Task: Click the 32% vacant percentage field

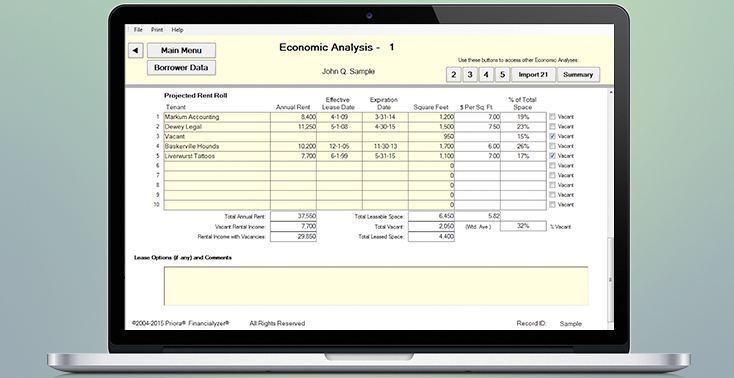Action: [x=523, y=226]
